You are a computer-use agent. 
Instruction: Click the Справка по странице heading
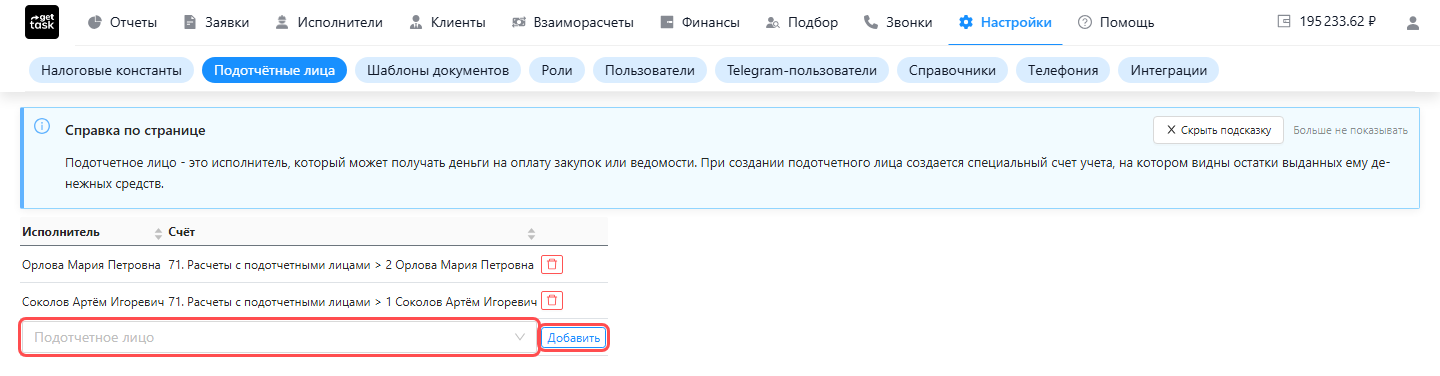135,131
